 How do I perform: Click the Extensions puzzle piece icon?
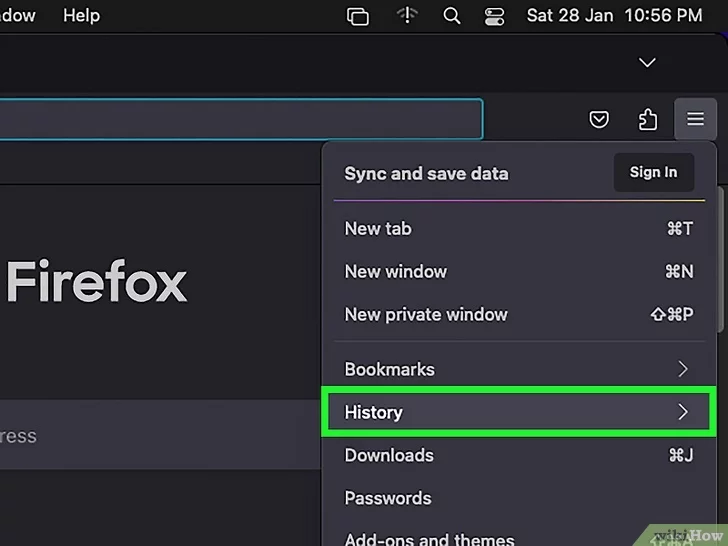[x=647, y=119]
